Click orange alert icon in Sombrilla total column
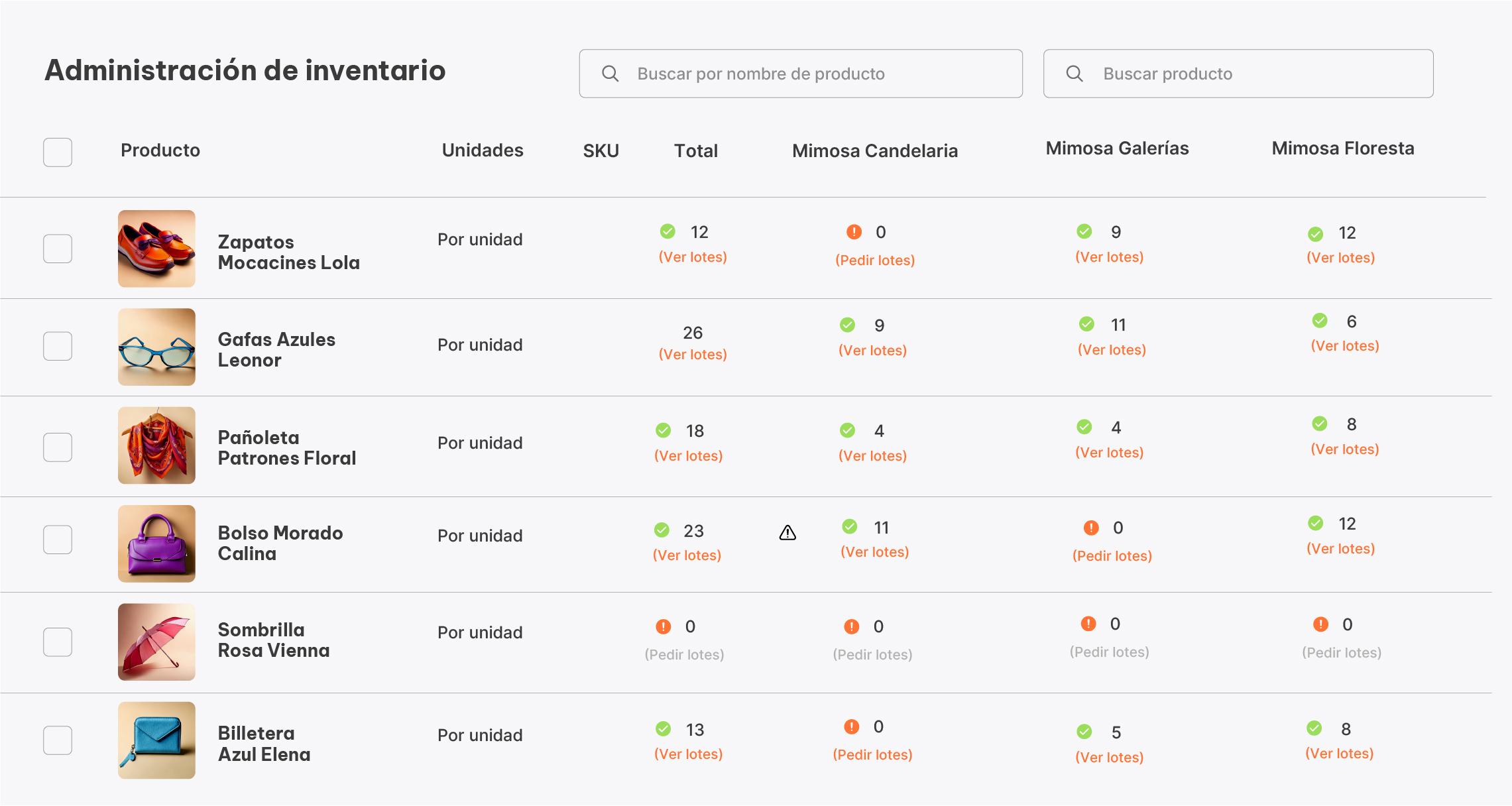 [663, 626]
